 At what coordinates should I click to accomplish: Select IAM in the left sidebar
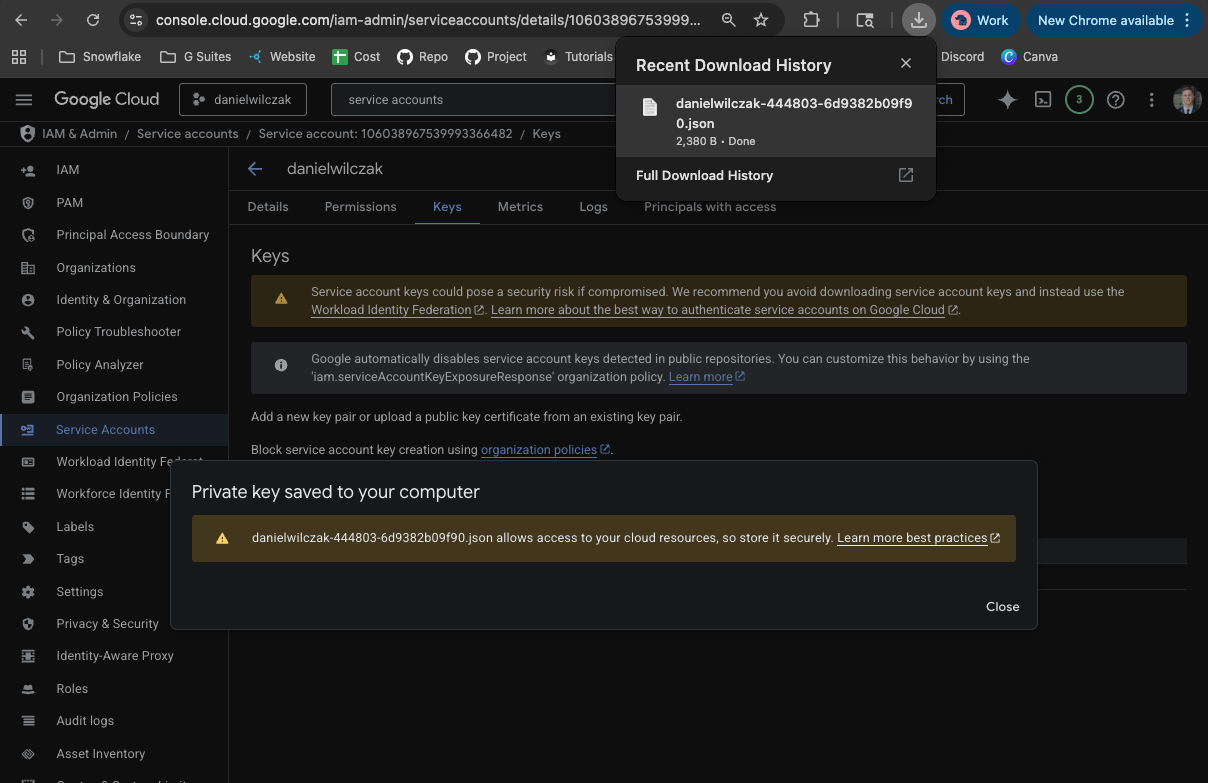pyautogui.click(x=68, y=170)
